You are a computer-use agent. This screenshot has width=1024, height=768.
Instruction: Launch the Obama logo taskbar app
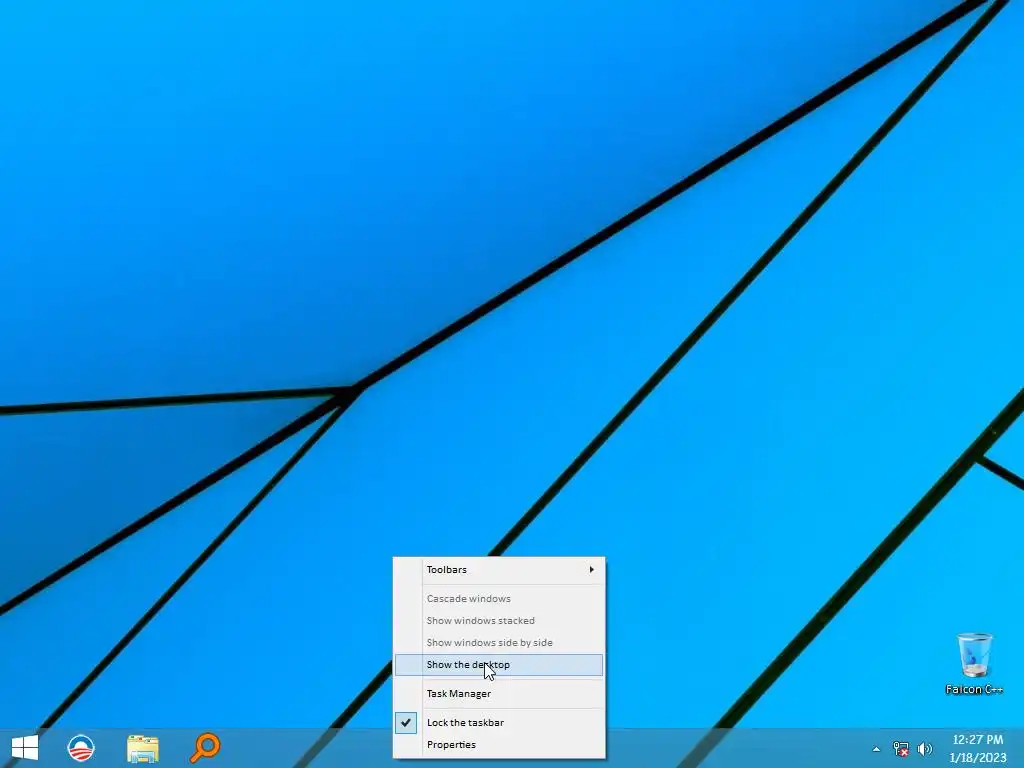(81, 748)
